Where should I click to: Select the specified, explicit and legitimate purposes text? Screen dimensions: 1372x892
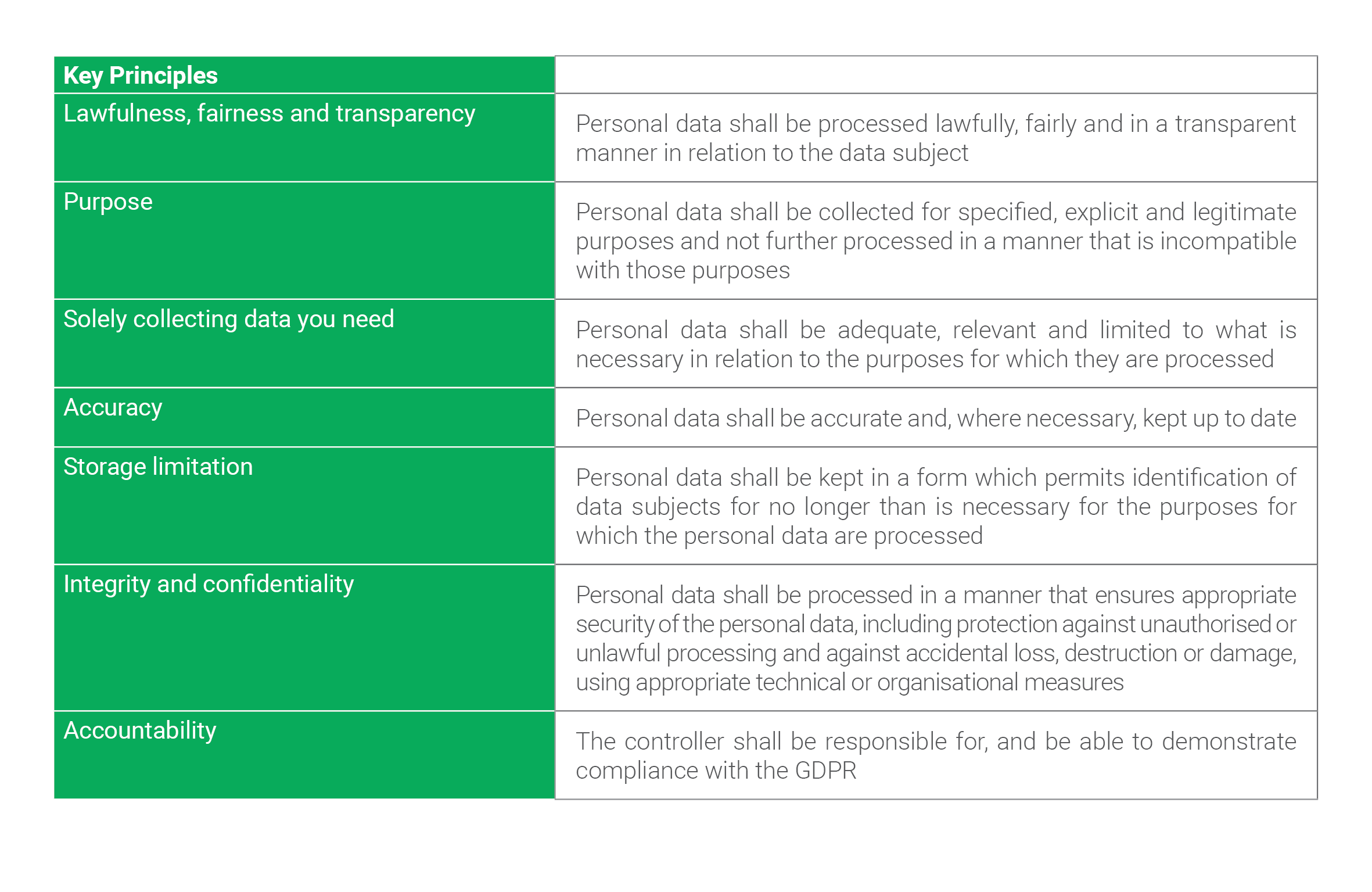point(936,241)
